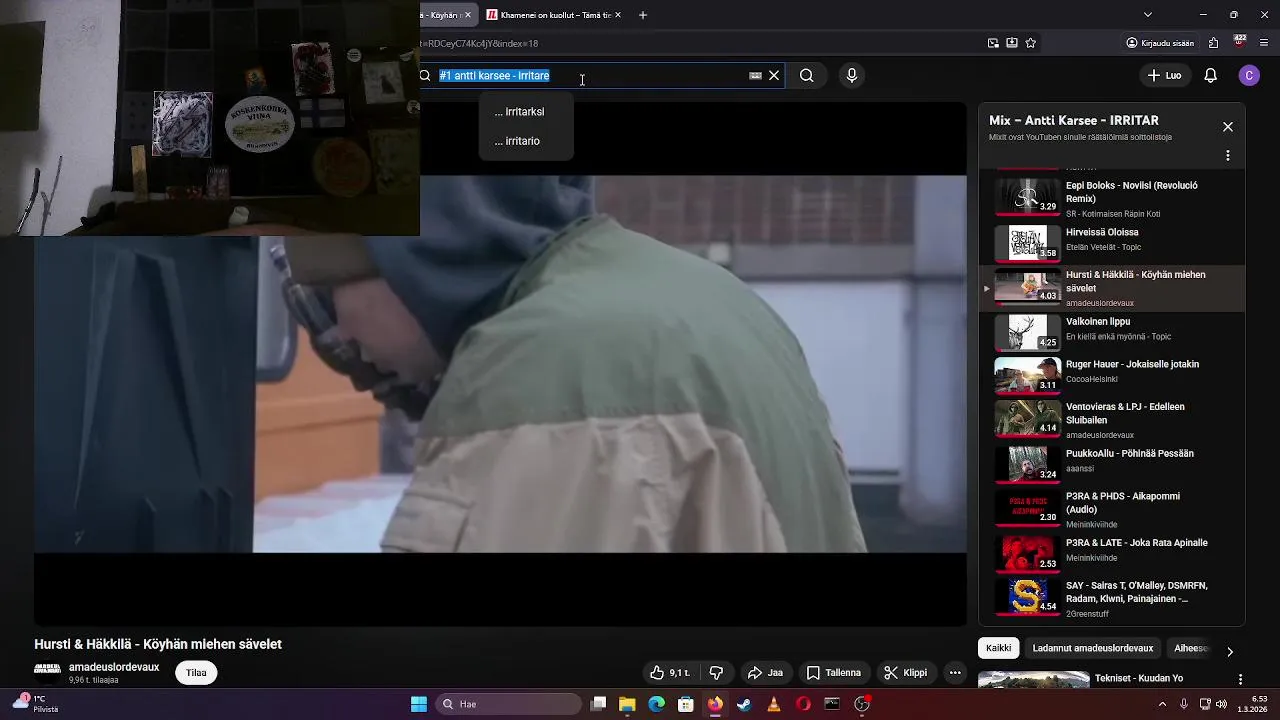
Task: Click the YouTube search magnifier button
Action: pos(806,76)
